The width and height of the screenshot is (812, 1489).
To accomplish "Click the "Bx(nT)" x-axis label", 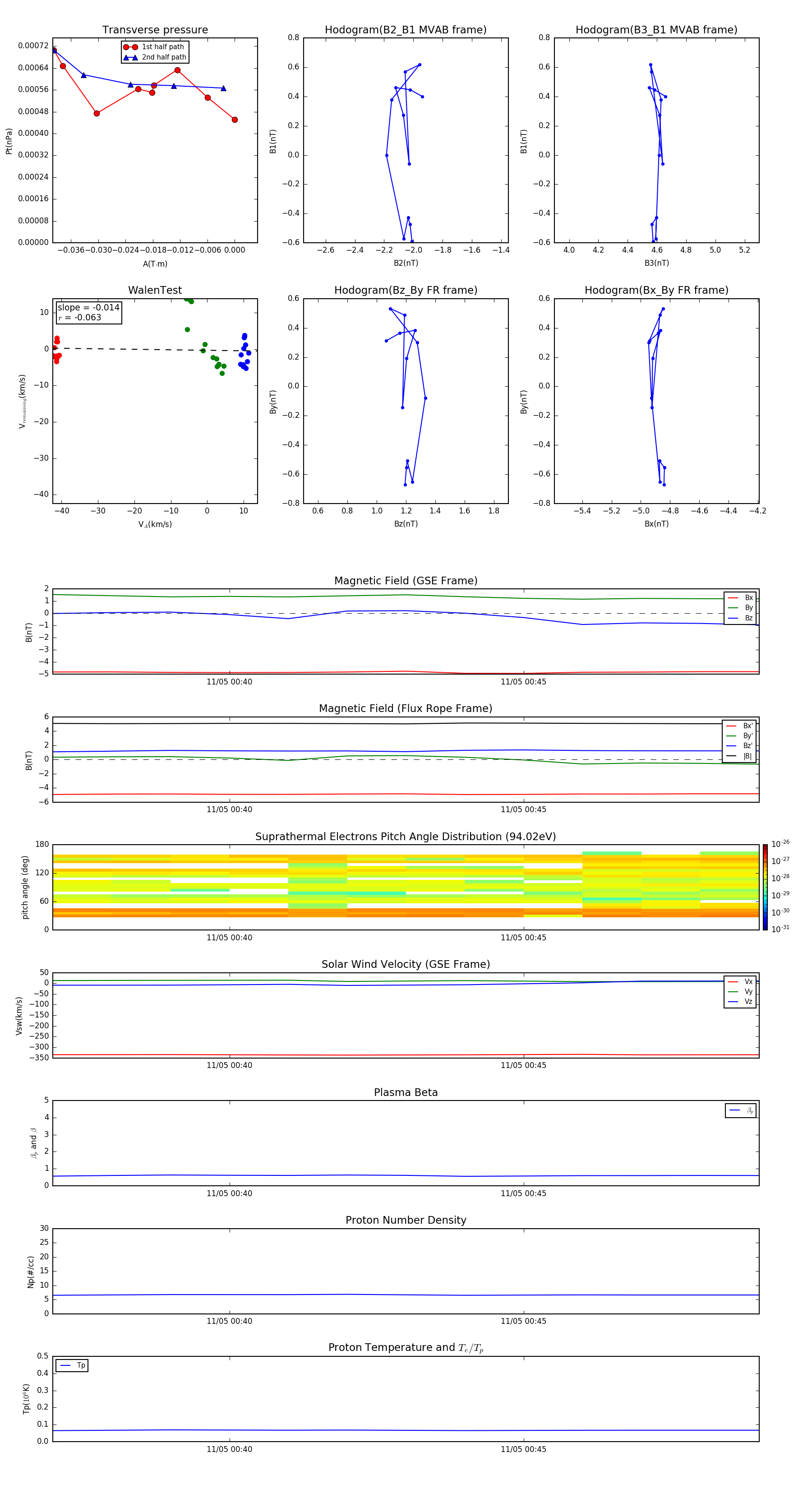I will 656,524.
